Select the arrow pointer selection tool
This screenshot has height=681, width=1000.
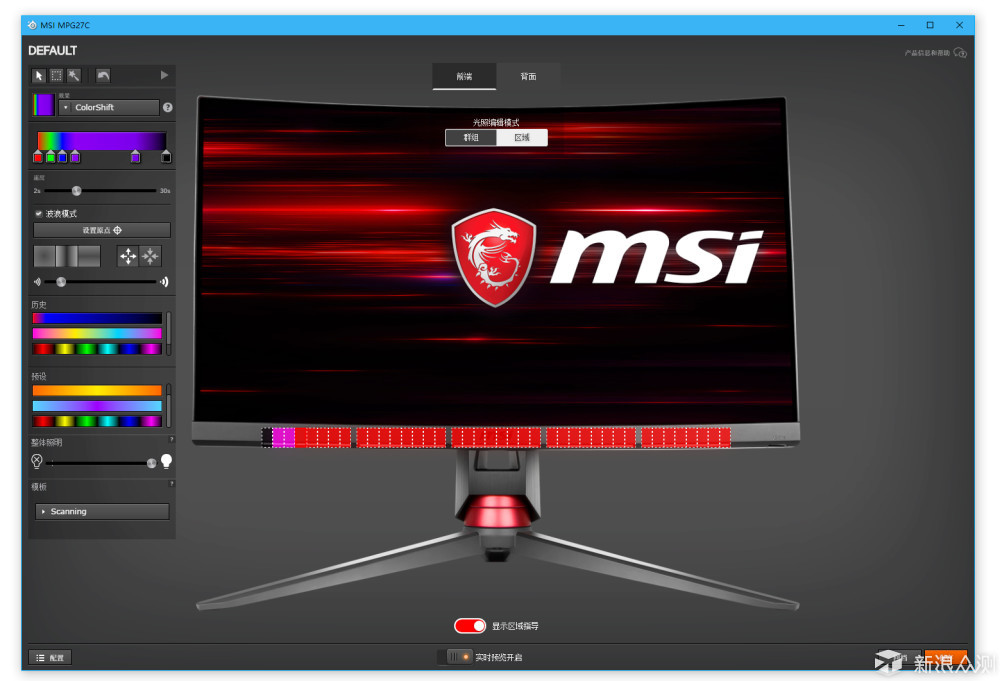[39, 75]
